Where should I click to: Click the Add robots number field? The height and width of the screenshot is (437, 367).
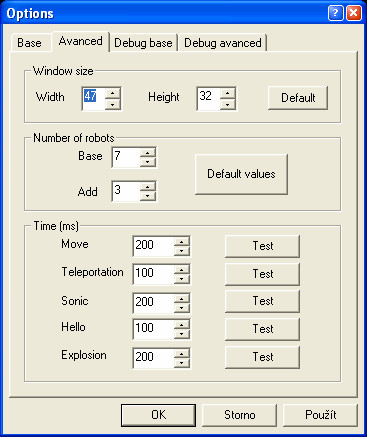(126, 191)
